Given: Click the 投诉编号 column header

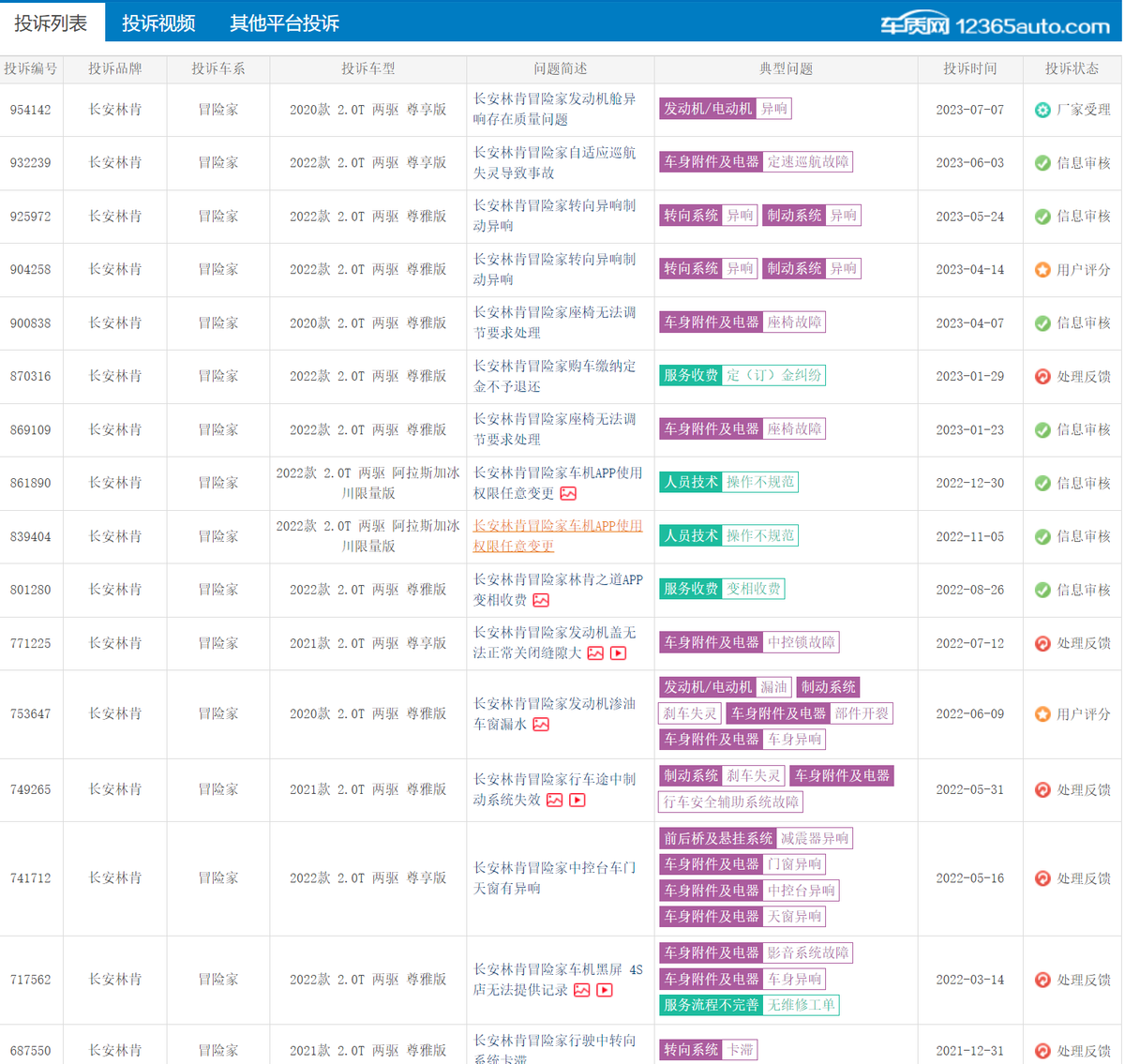Looking at the screenshot, I should (x=31, y=69).
